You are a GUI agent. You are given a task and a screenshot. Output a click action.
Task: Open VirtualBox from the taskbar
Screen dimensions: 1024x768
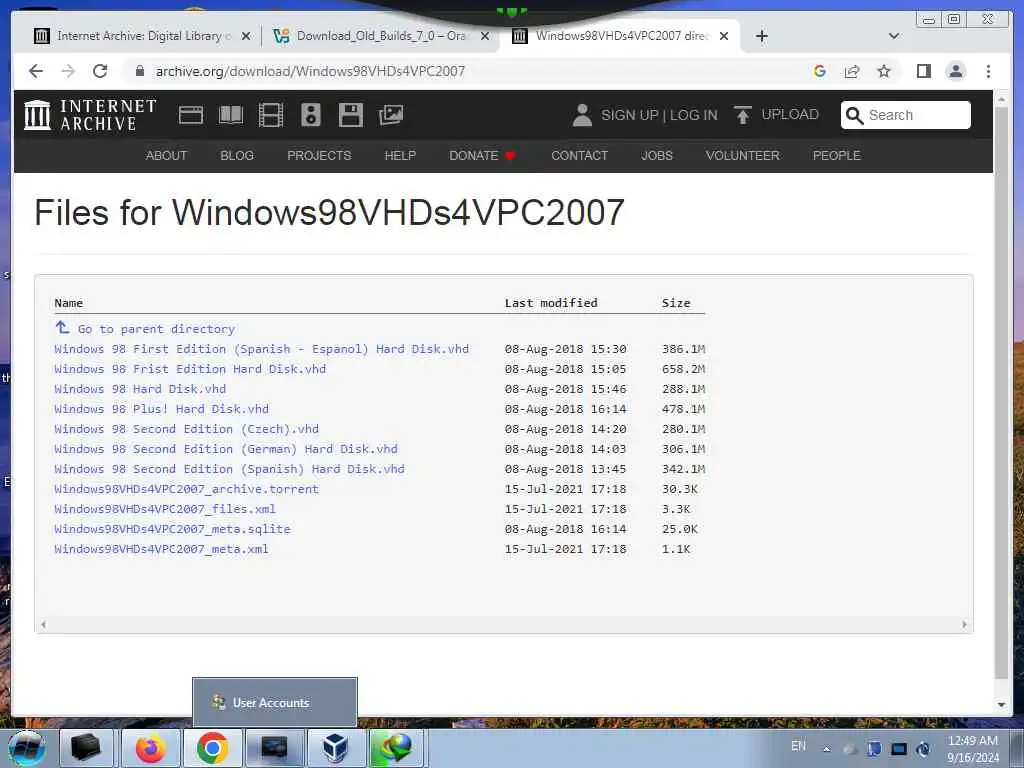(x=335, y=748)
